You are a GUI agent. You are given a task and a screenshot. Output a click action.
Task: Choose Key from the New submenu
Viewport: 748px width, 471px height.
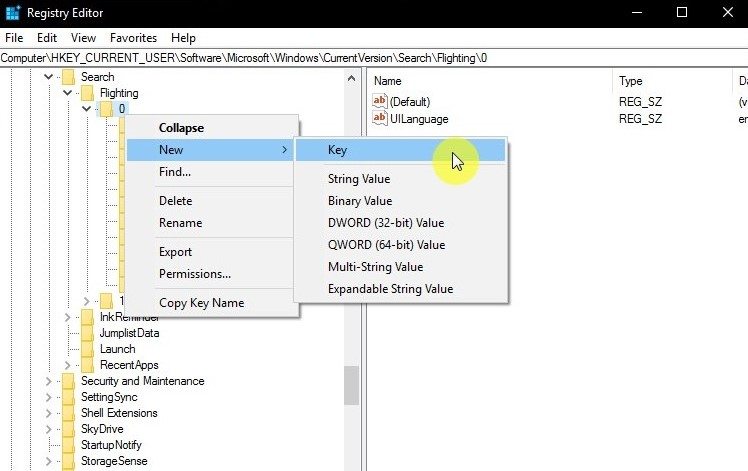[337, 150]
